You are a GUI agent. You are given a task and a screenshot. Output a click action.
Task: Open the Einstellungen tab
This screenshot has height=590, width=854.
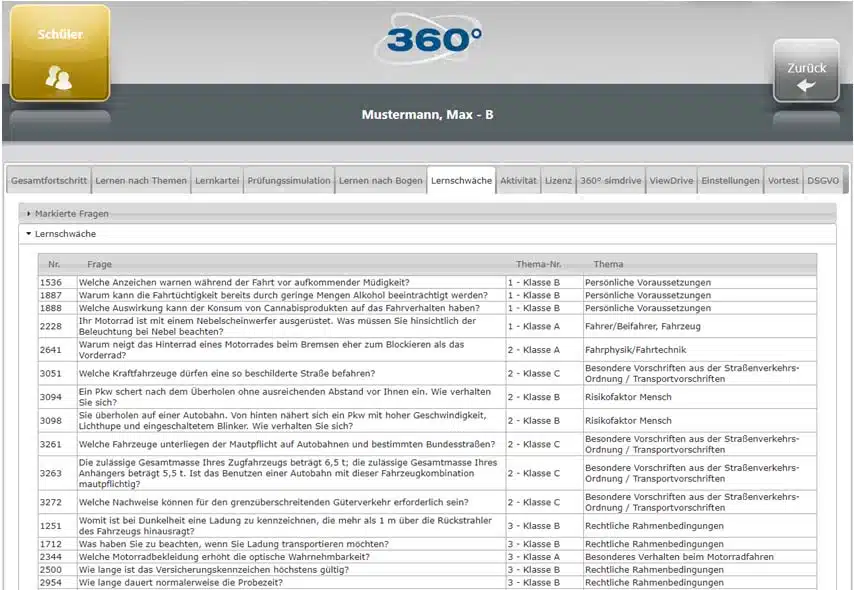730,181
